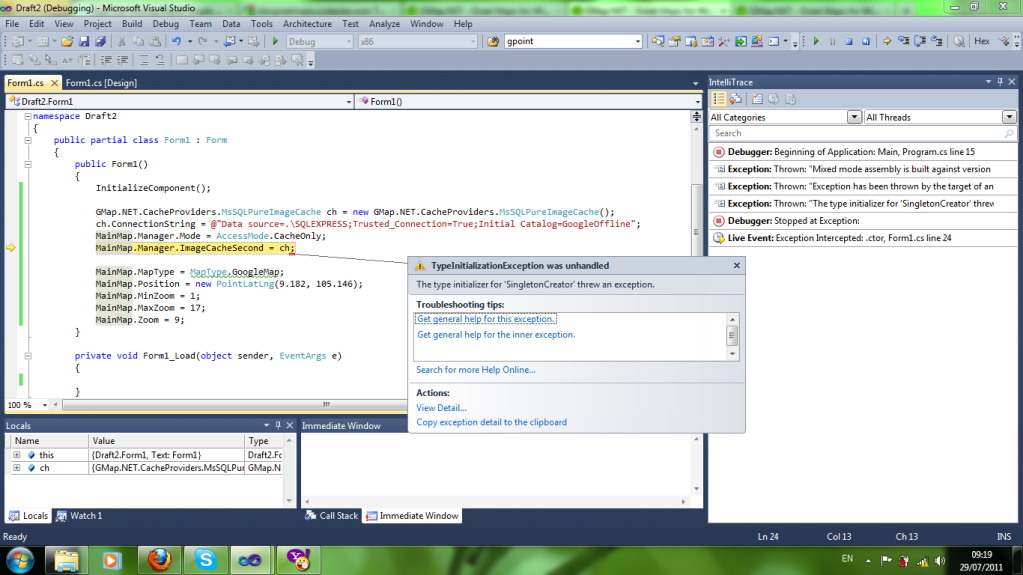
Task: Click the Step Over icon
Action: pos(920,41)
